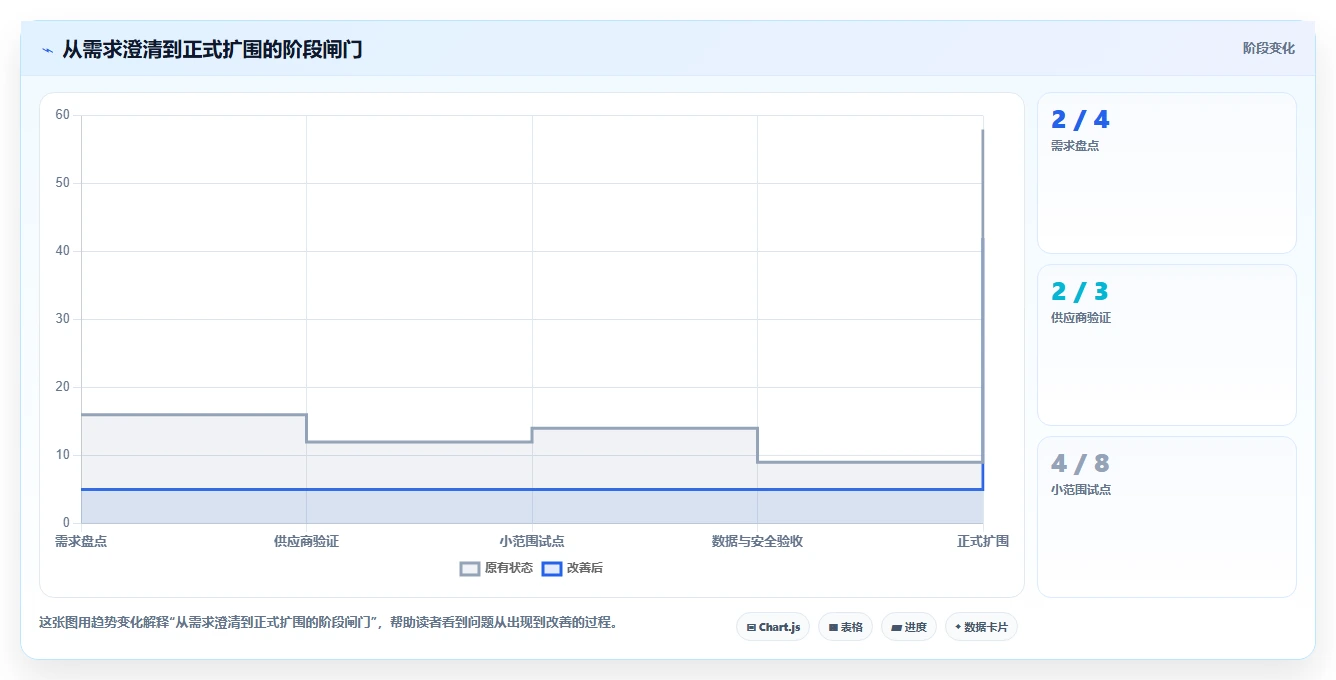
Task: Toggle the 原有状态 legend entry
Action: (x=496, y=568)
